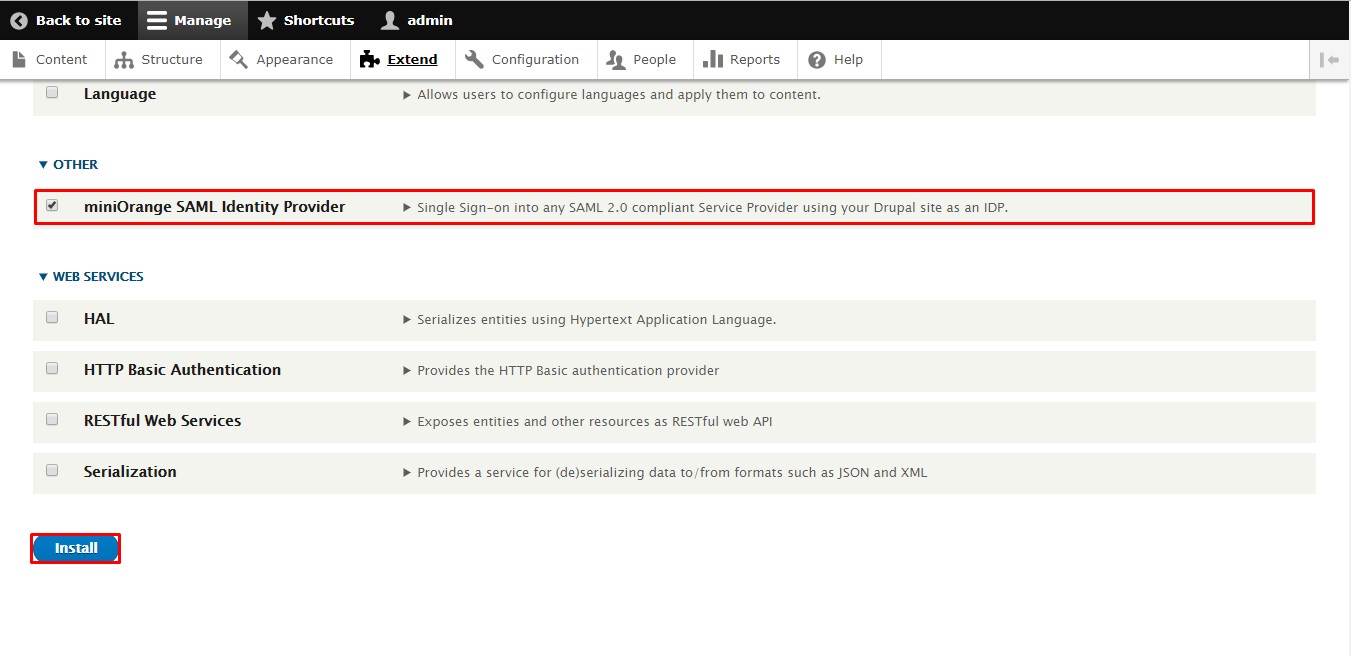Toggle the toolbar orientation control at right
Screen dimensions: 1351x656
click(1331, 59)
